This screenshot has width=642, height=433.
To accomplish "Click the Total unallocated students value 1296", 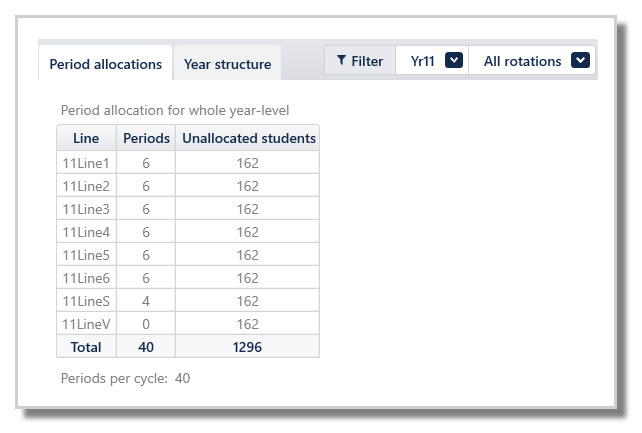I will 248,347.
